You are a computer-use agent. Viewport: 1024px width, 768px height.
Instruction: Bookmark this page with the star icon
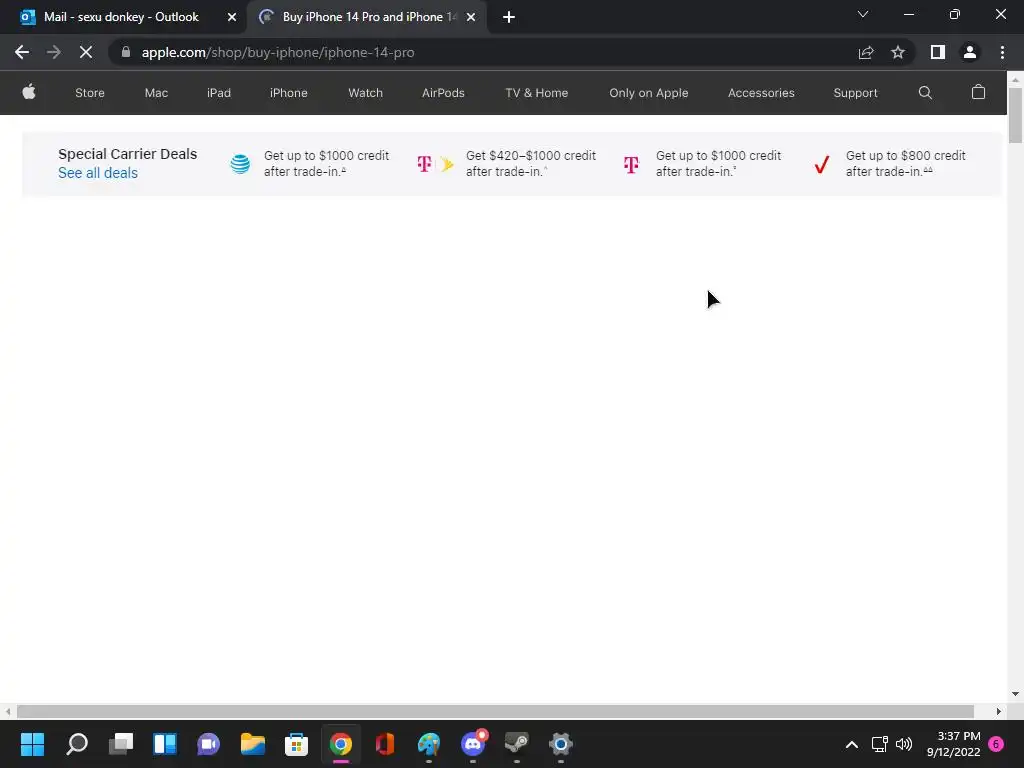(898, 52)
